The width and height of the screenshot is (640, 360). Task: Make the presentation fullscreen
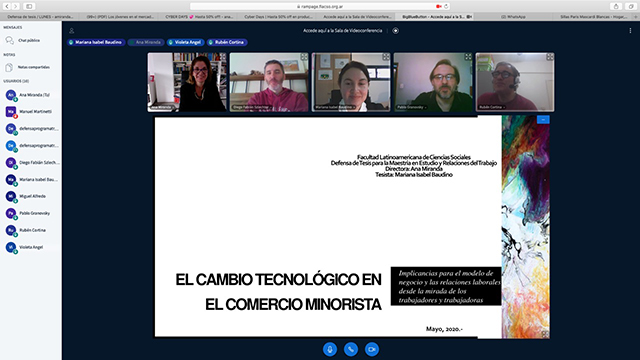point(545,334)
